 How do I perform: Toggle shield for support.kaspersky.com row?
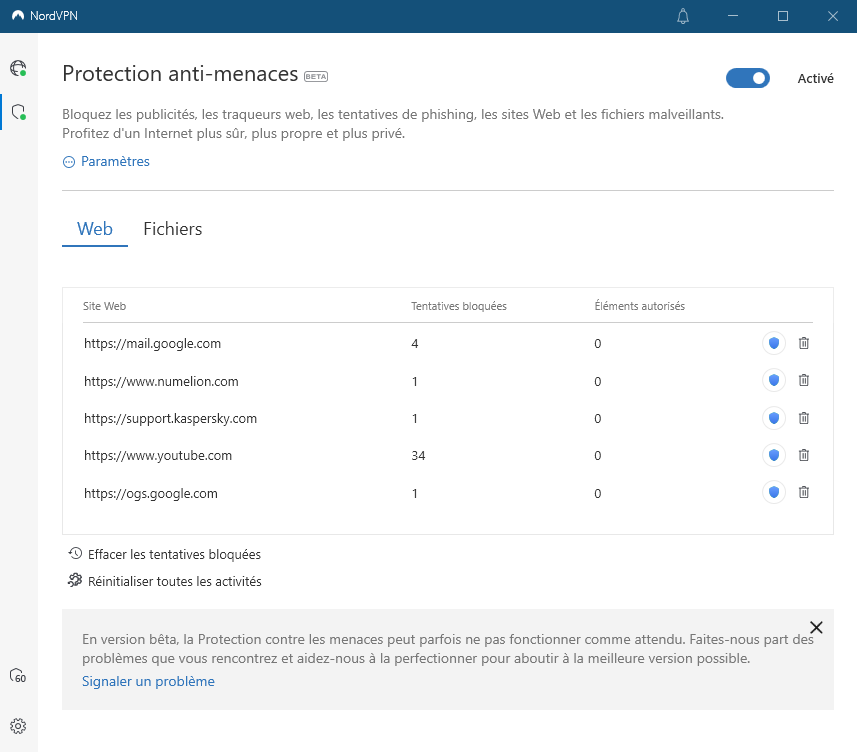774,418
